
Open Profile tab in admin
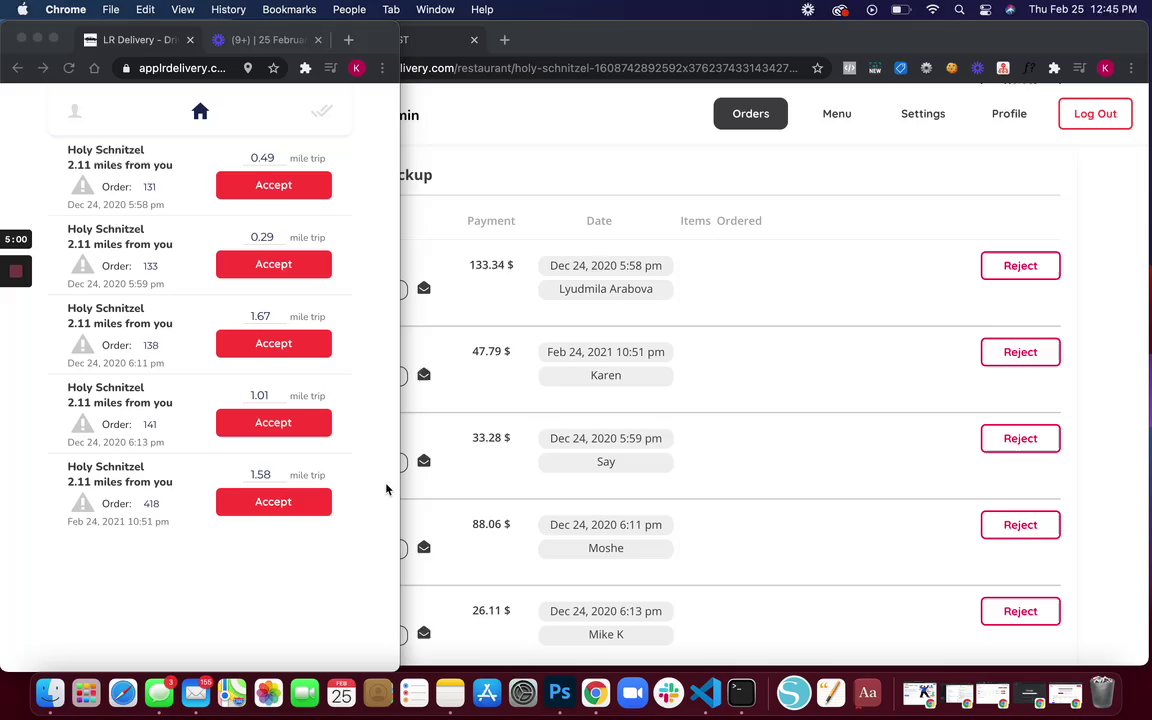click(x=1009, y=114)
